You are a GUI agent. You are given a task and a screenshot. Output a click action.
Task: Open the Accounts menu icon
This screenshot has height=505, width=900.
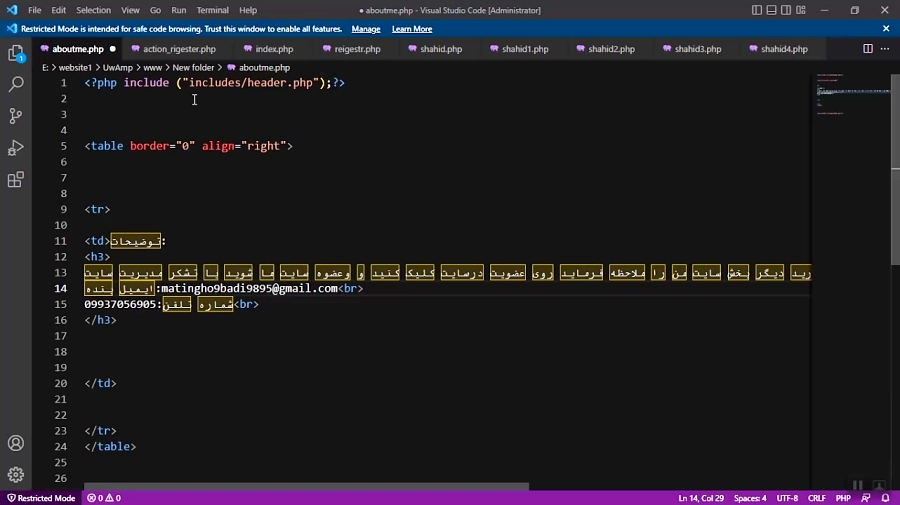click(16, 443)
